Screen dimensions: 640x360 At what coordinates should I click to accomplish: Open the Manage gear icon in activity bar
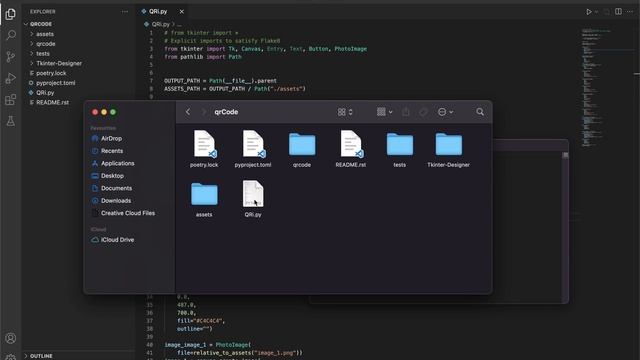pos(11,357)
